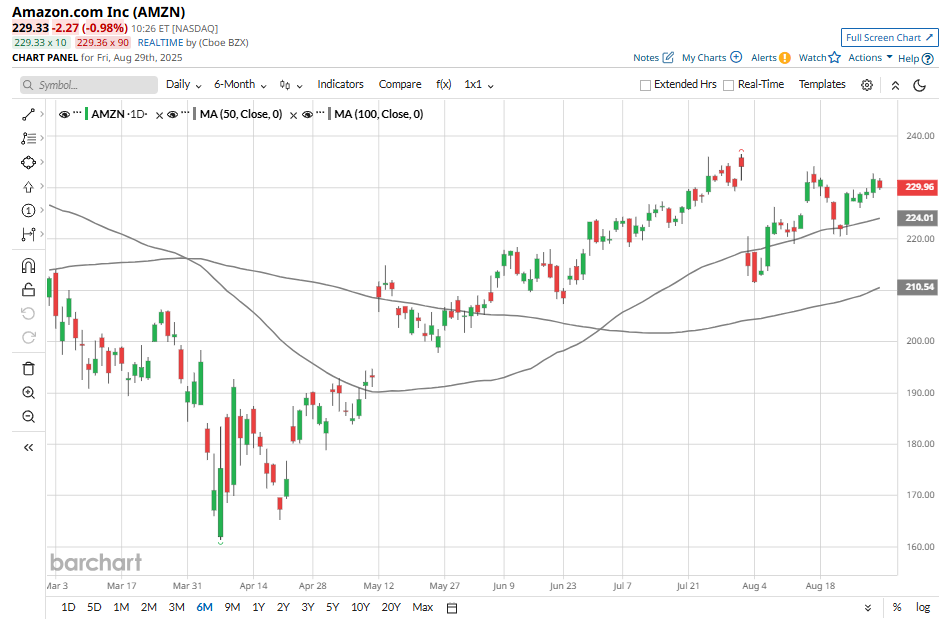This screenshot has width=952, height=630.
Task: Open the Fibonacci retracement tools
Action: click(28, 138)
